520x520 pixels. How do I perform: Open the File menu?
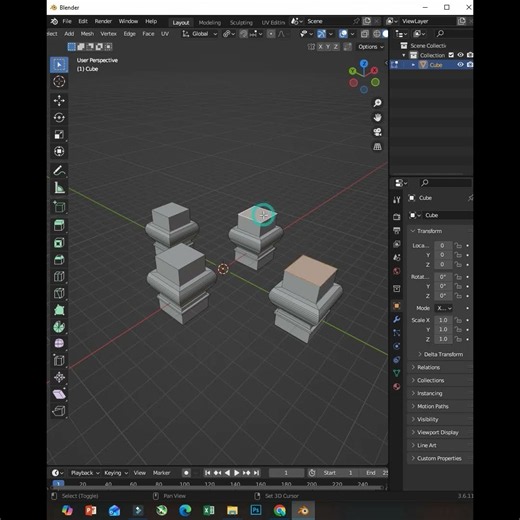click(67, 21)
